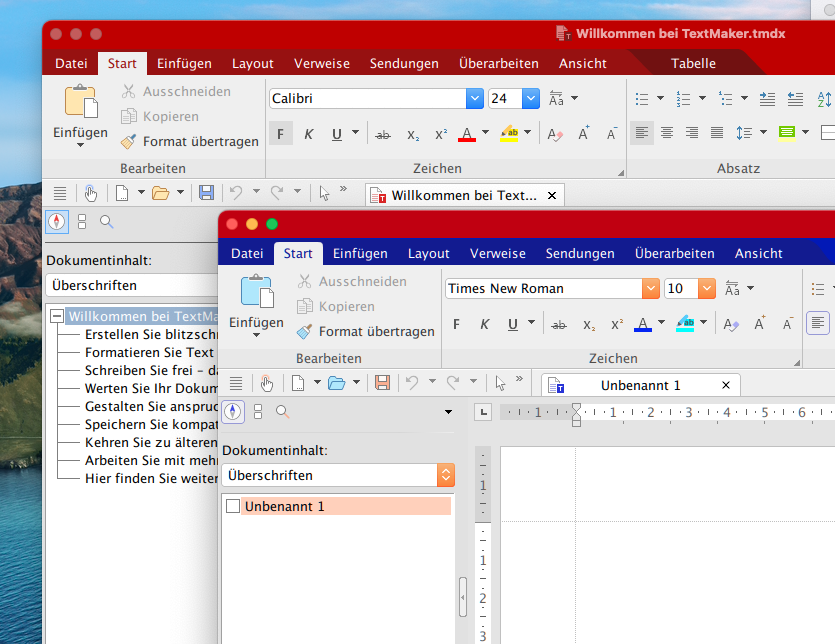Click Kopieren in front window
Viewport: 835px width, 644px height.
click(335, 307)
